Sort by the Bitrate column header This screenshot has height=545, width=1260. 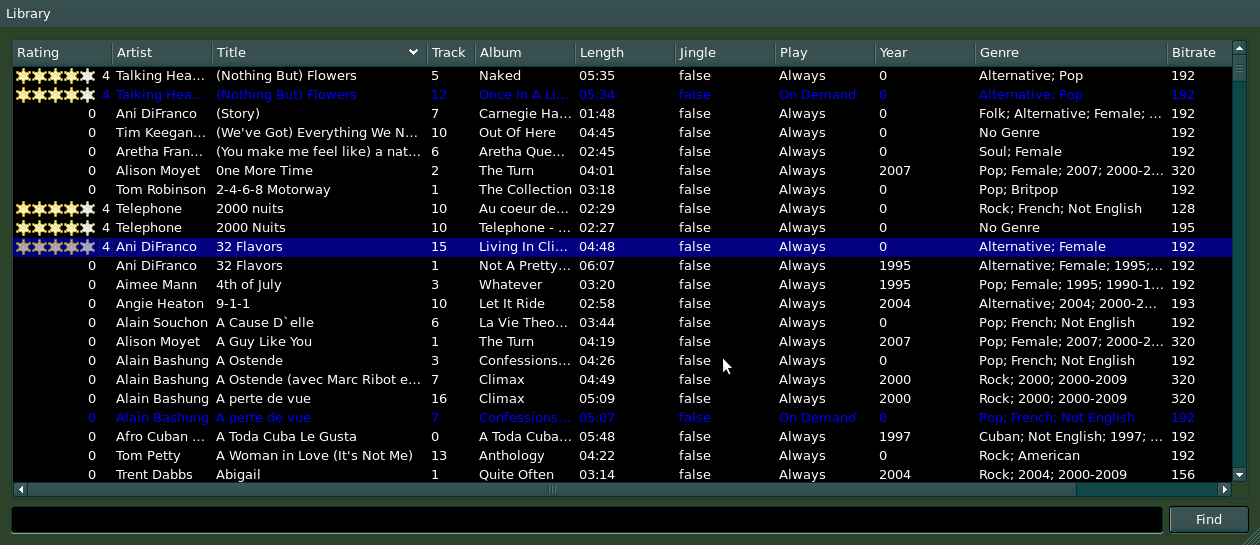(1199, 53)
